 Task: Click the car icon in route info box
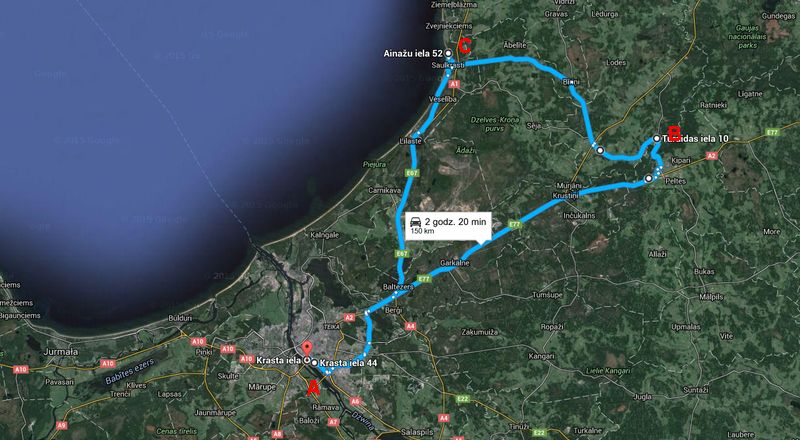[416, 222]
